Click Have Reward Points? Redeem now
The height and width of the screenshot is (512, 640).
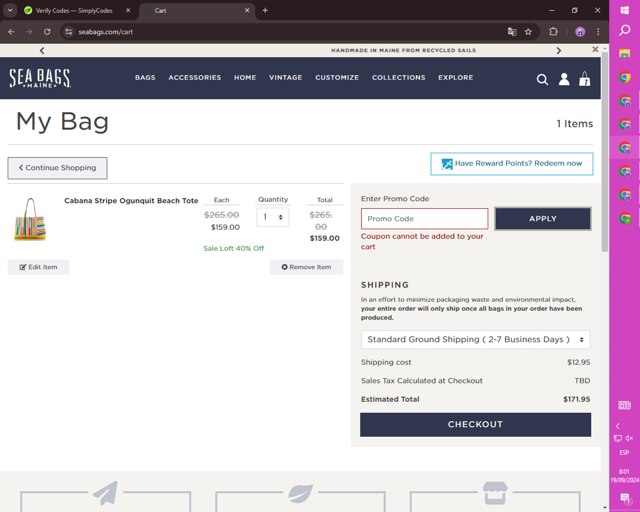tap(511, 164)
